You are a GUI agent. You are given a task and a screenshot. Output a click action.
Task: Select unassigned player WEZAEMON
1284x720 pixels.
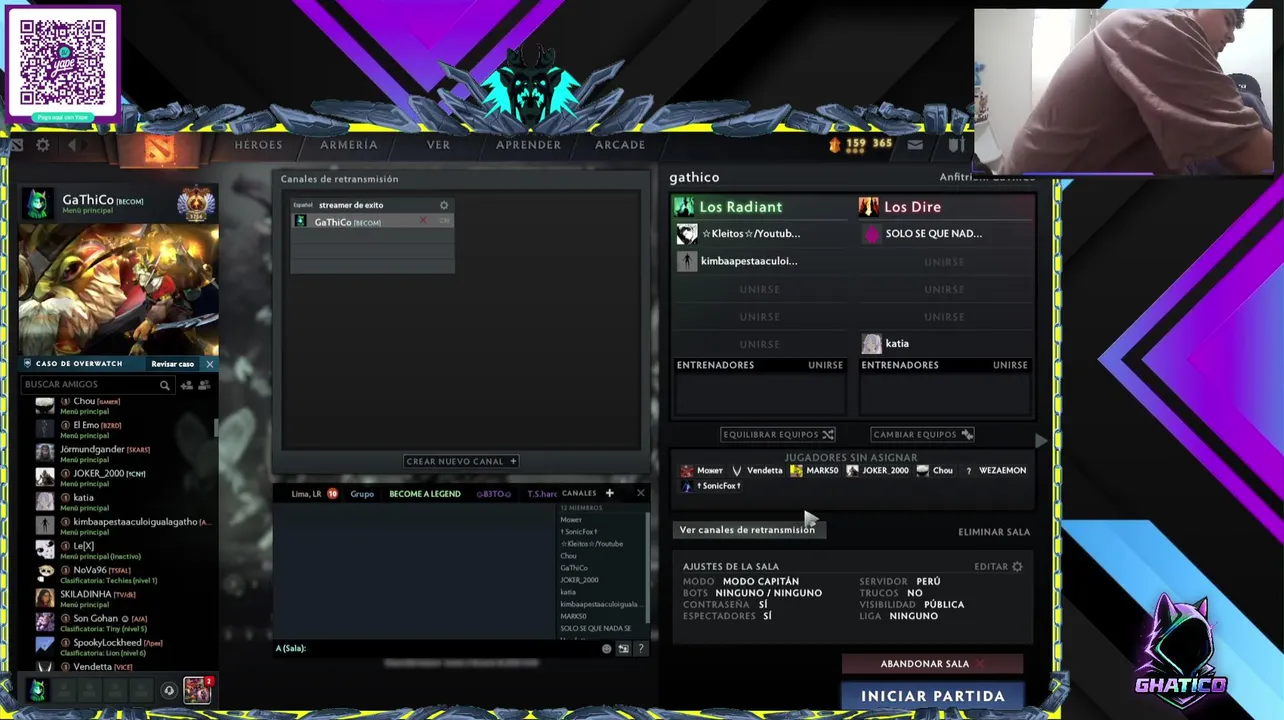click(x=995, y=471)
